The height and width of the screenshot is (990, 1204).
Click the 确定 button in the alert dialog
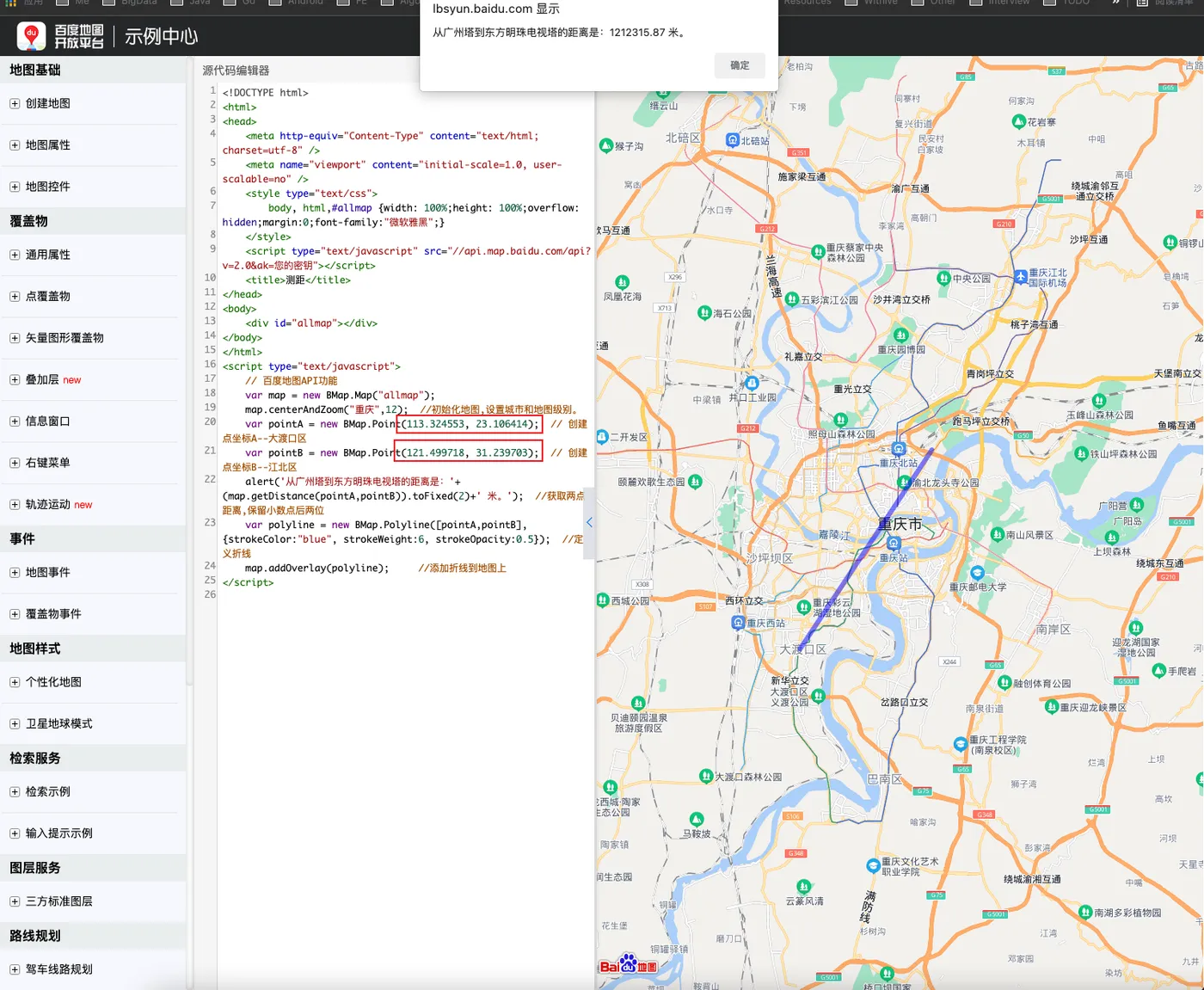[740, 65]
